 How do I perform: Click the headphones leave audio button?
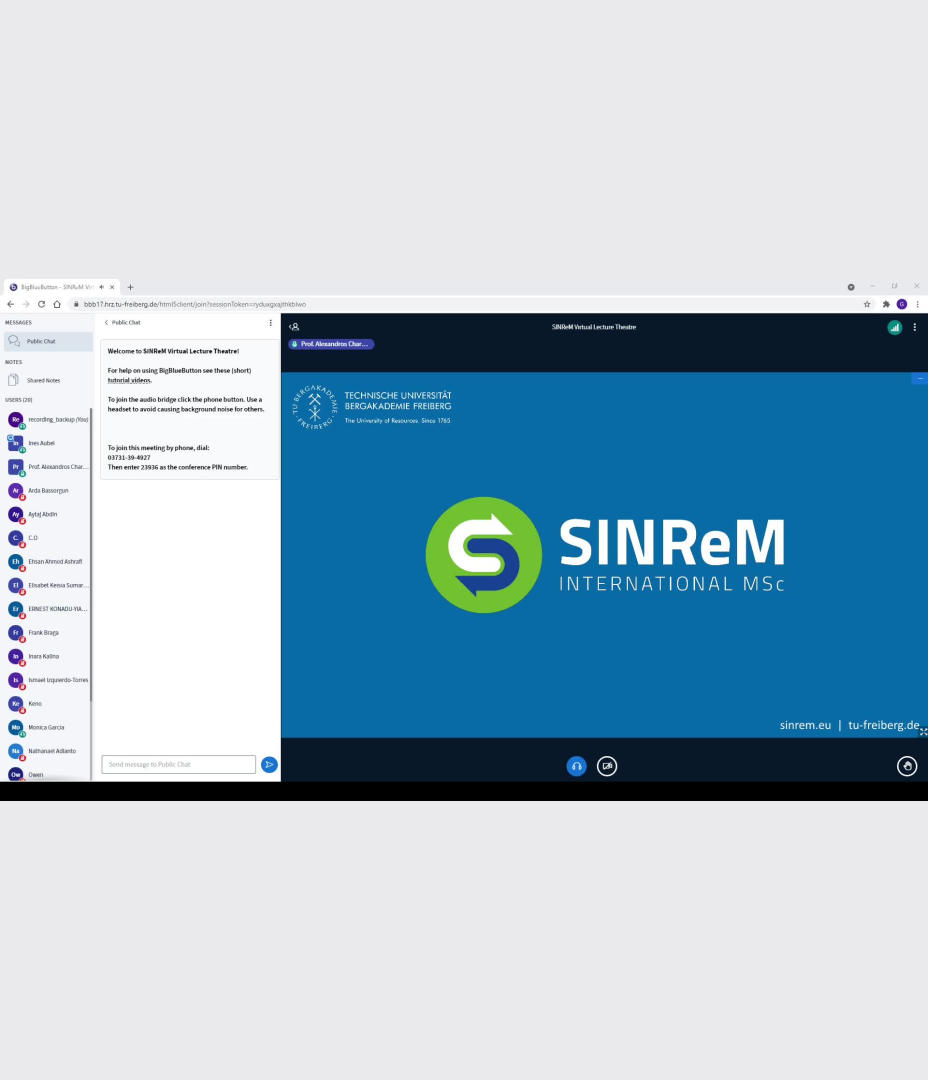[x=577, y=766]
